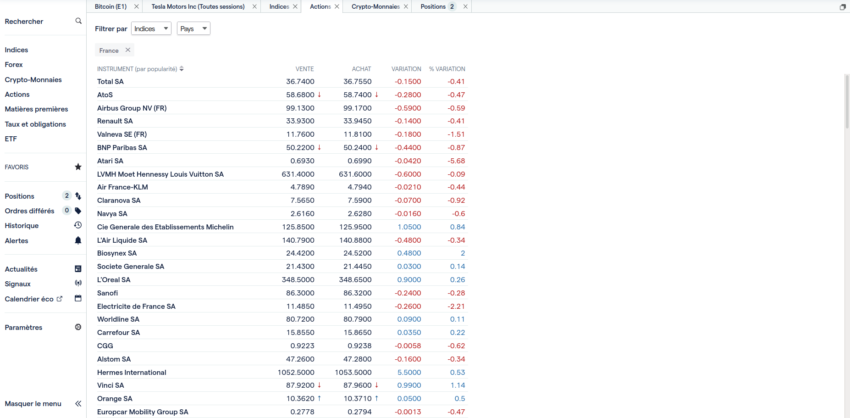Screen dimensions: 850x418
Task: Click the Historique clock icon
Action: [x=78, y=226]
